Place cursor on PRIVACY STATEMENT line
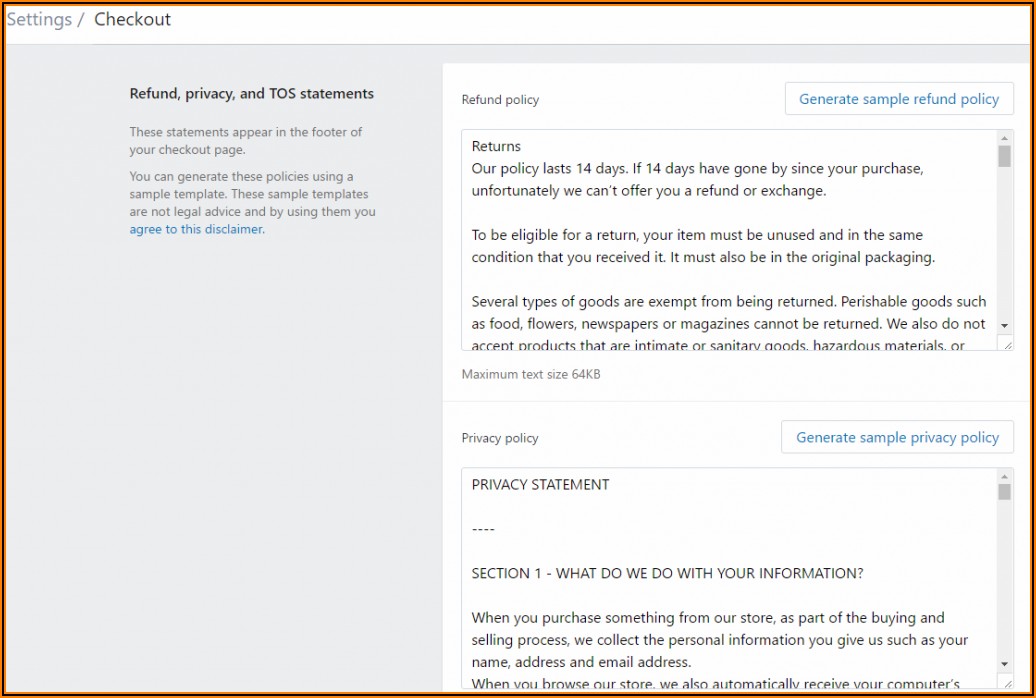The width and height of the screenshot is (1036, 698). [x=540, y=485]
